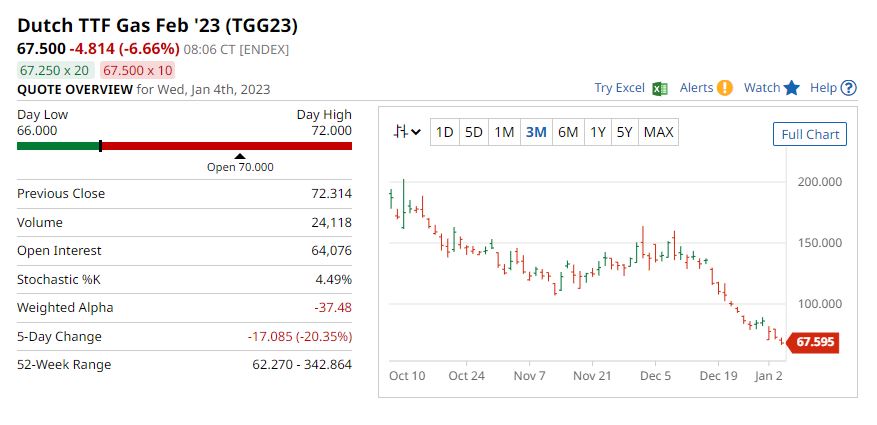
Task: Switch chart to 1M range
Action: tap(504, 133)
